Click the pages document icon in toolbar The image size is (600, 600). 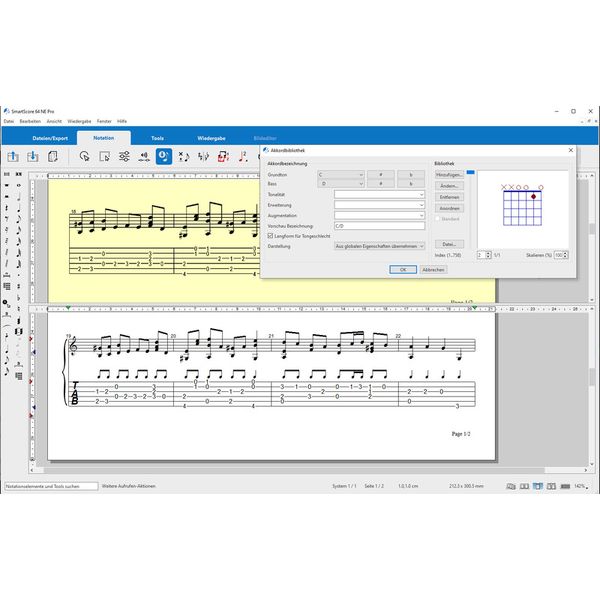tap(53, 156)
